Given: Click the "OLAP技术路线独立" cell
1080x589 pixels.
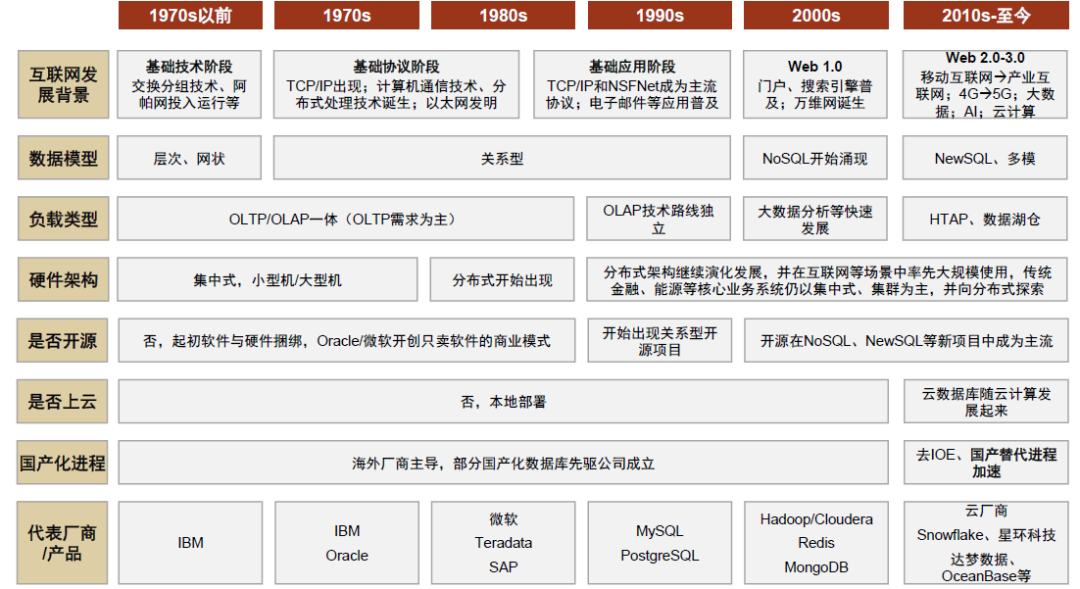Looking at the screenshot, I should (x=658, y=218).
